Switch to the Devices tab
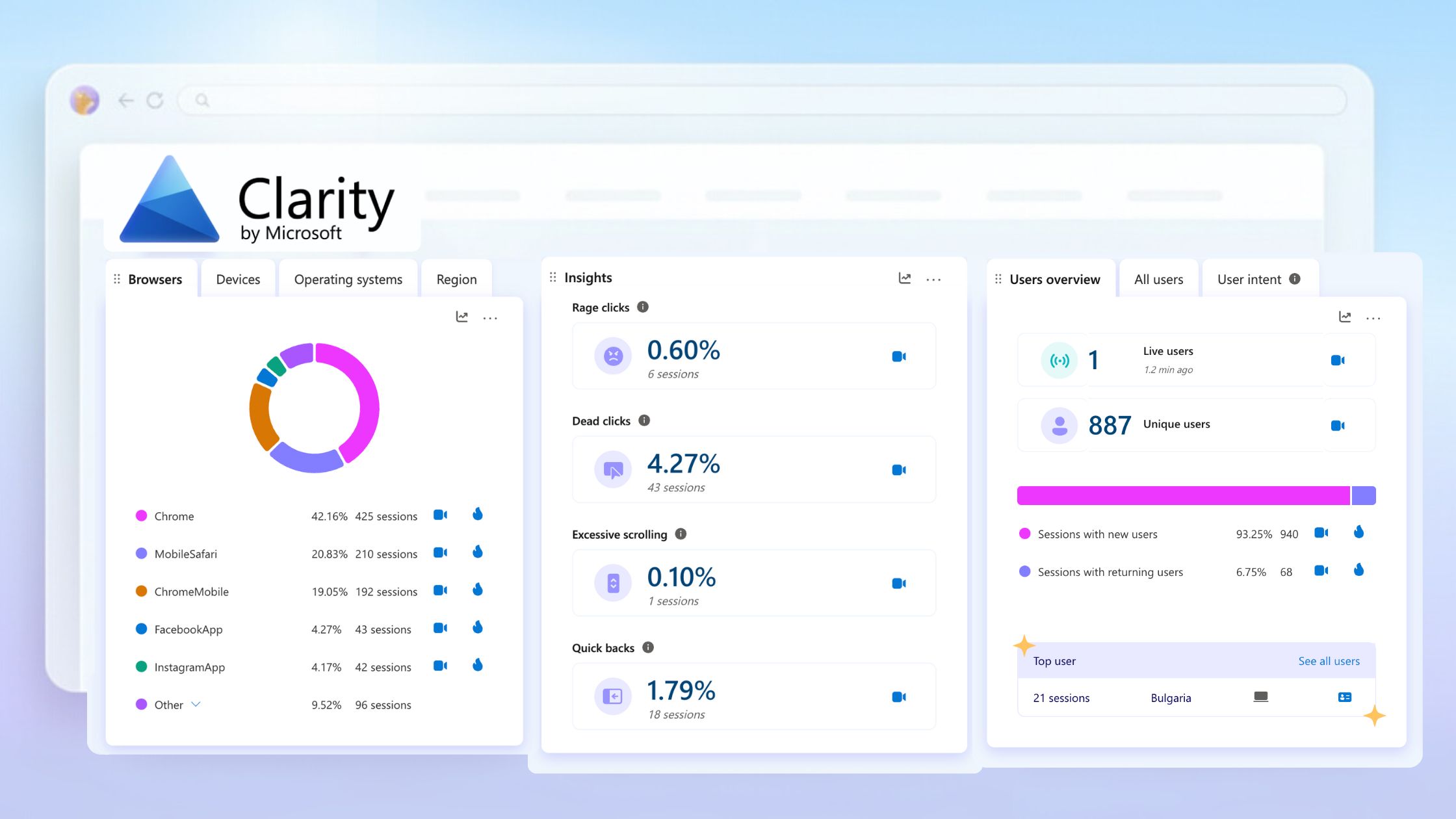 point(237,279)
